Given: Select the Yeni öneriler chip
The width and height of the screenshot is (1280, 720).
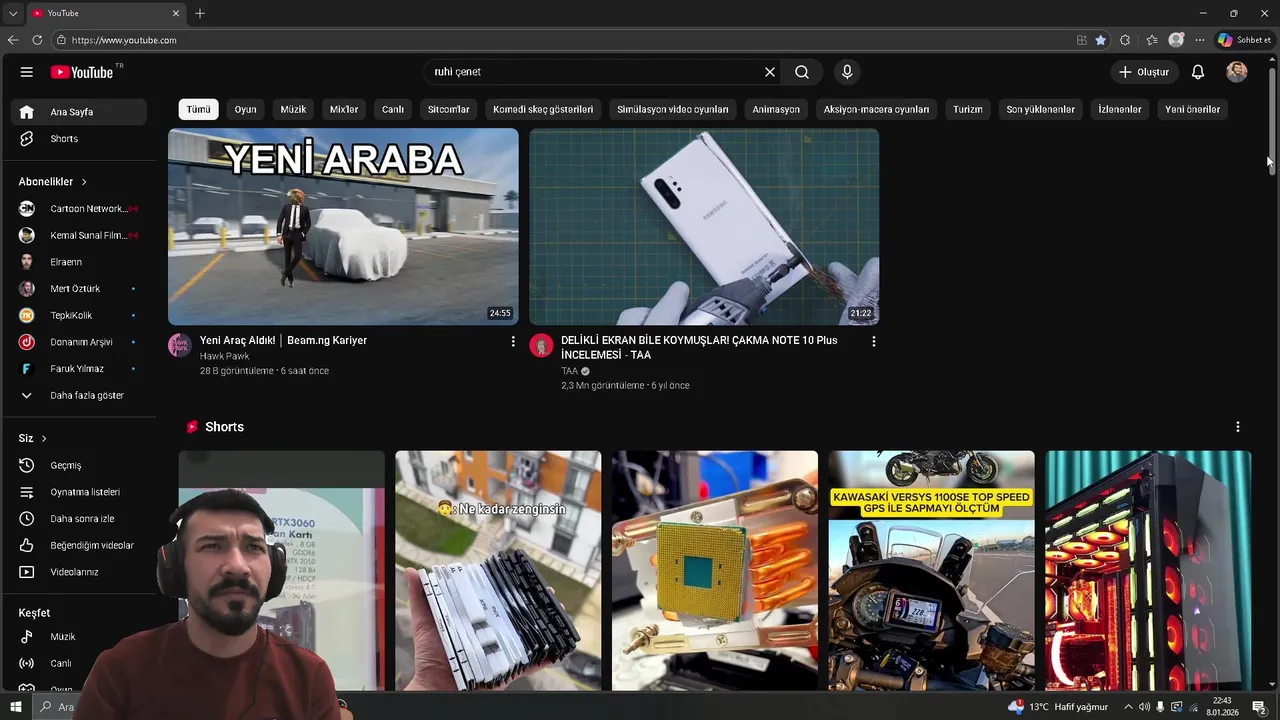Looking at the screenshot, I should (x=1192, y=110).
